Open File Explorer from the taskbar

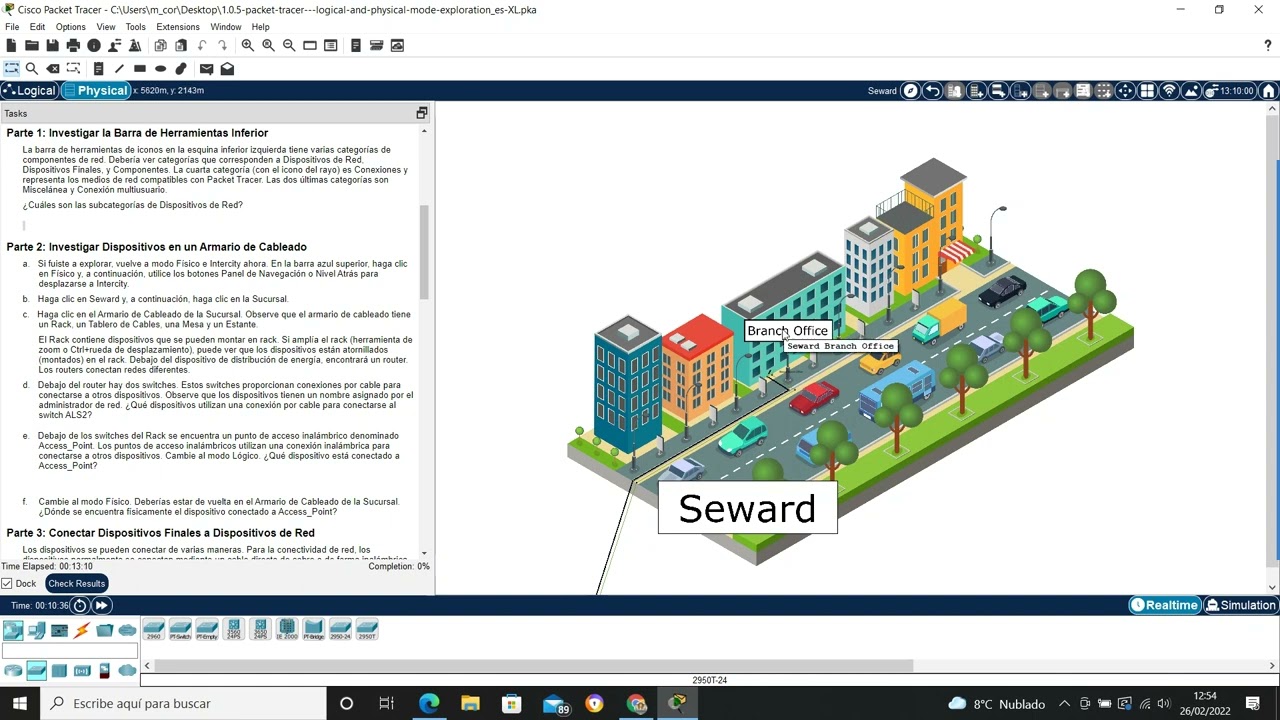[x=470, y=704]
